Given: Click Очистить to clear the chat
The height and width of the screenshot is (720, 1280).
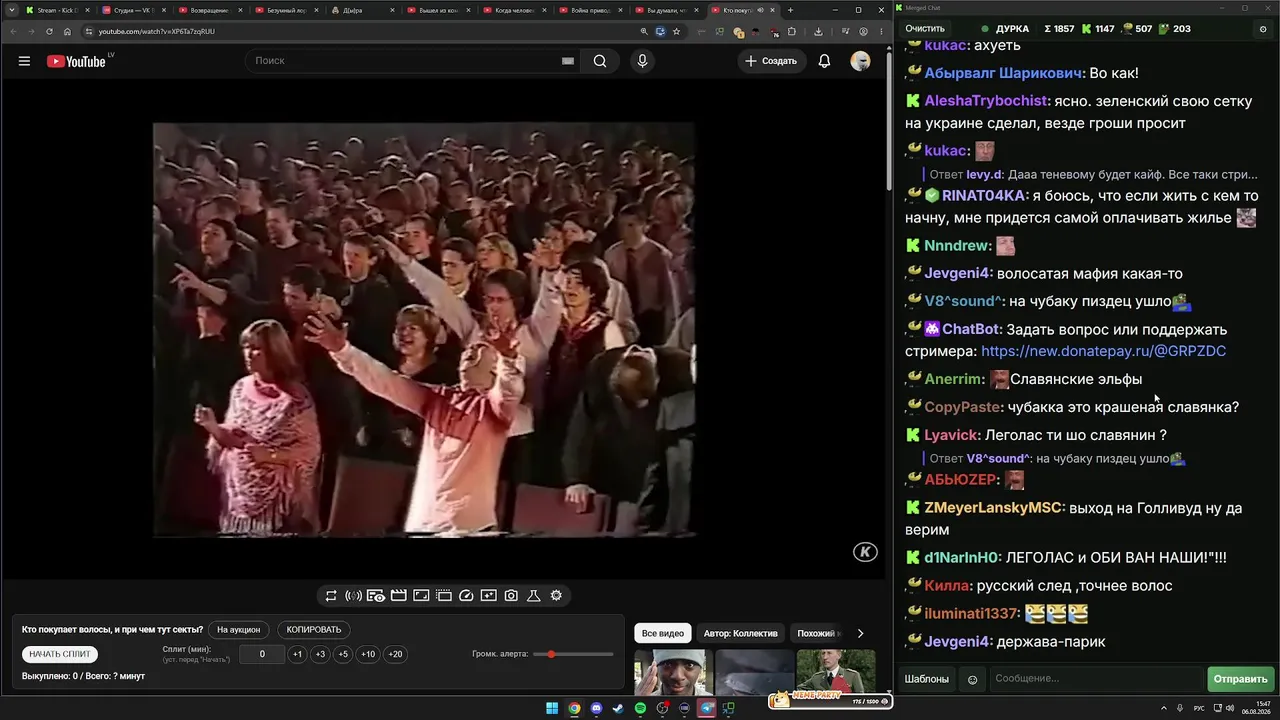Looking at the screenshot, I should coord(925,29).
